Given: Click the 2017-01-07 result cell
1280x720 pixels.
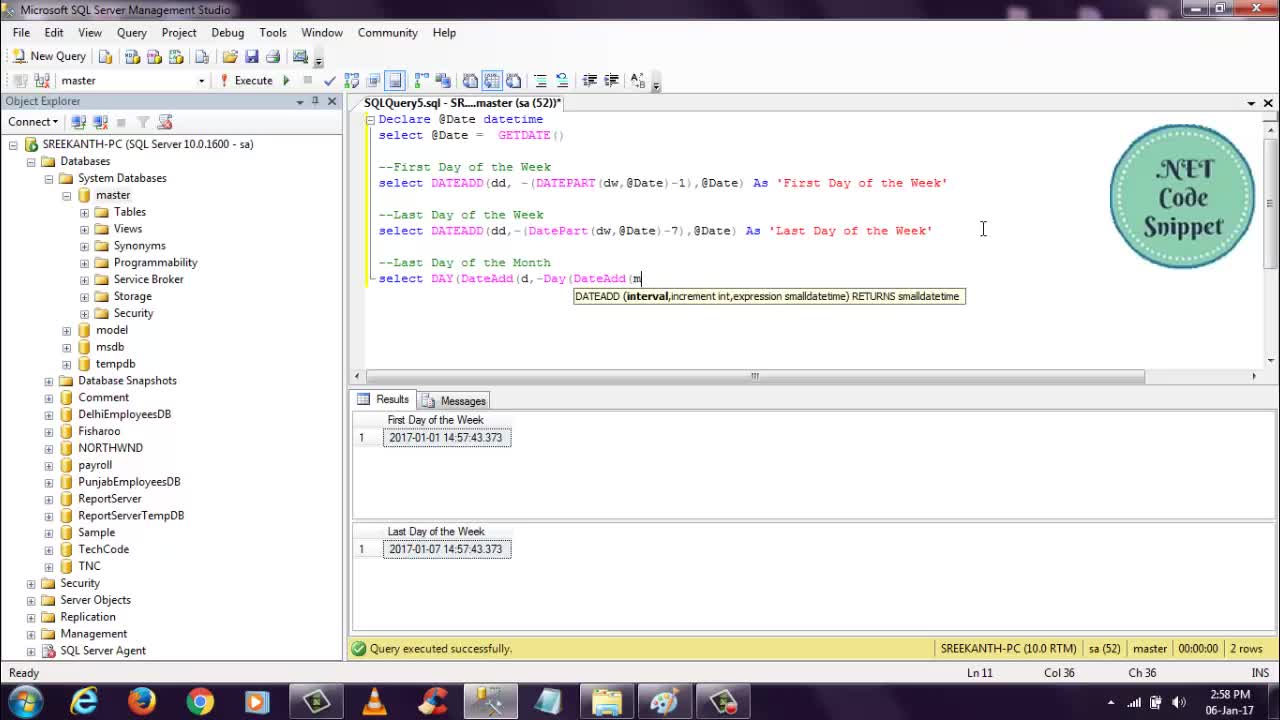Looking at the screenshot, I should coord(446,549).
